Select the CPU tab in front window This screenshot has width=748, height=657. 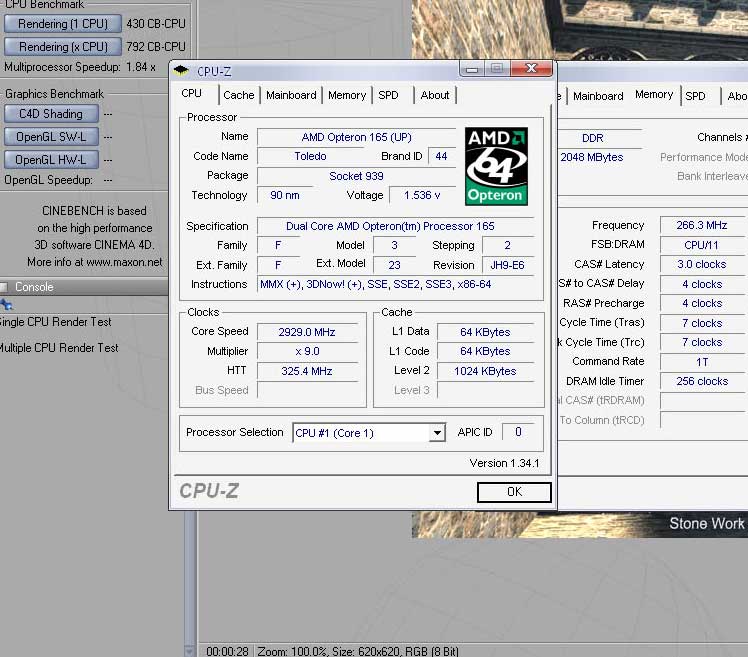pos(191,94)
